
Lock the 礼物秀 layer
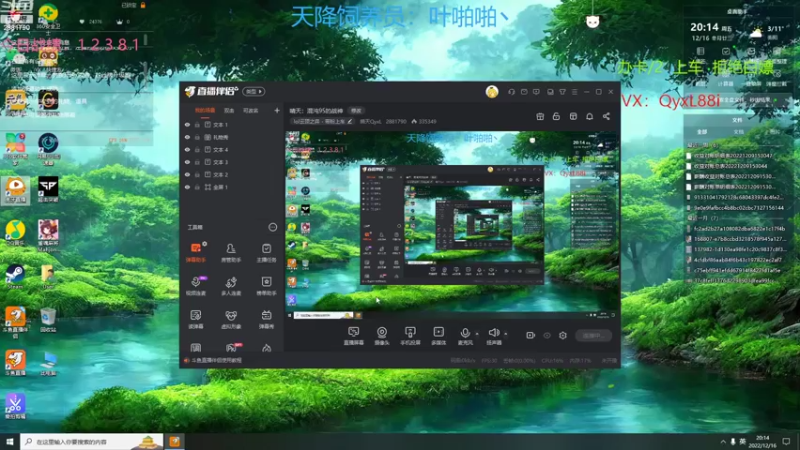pos(197,137)
